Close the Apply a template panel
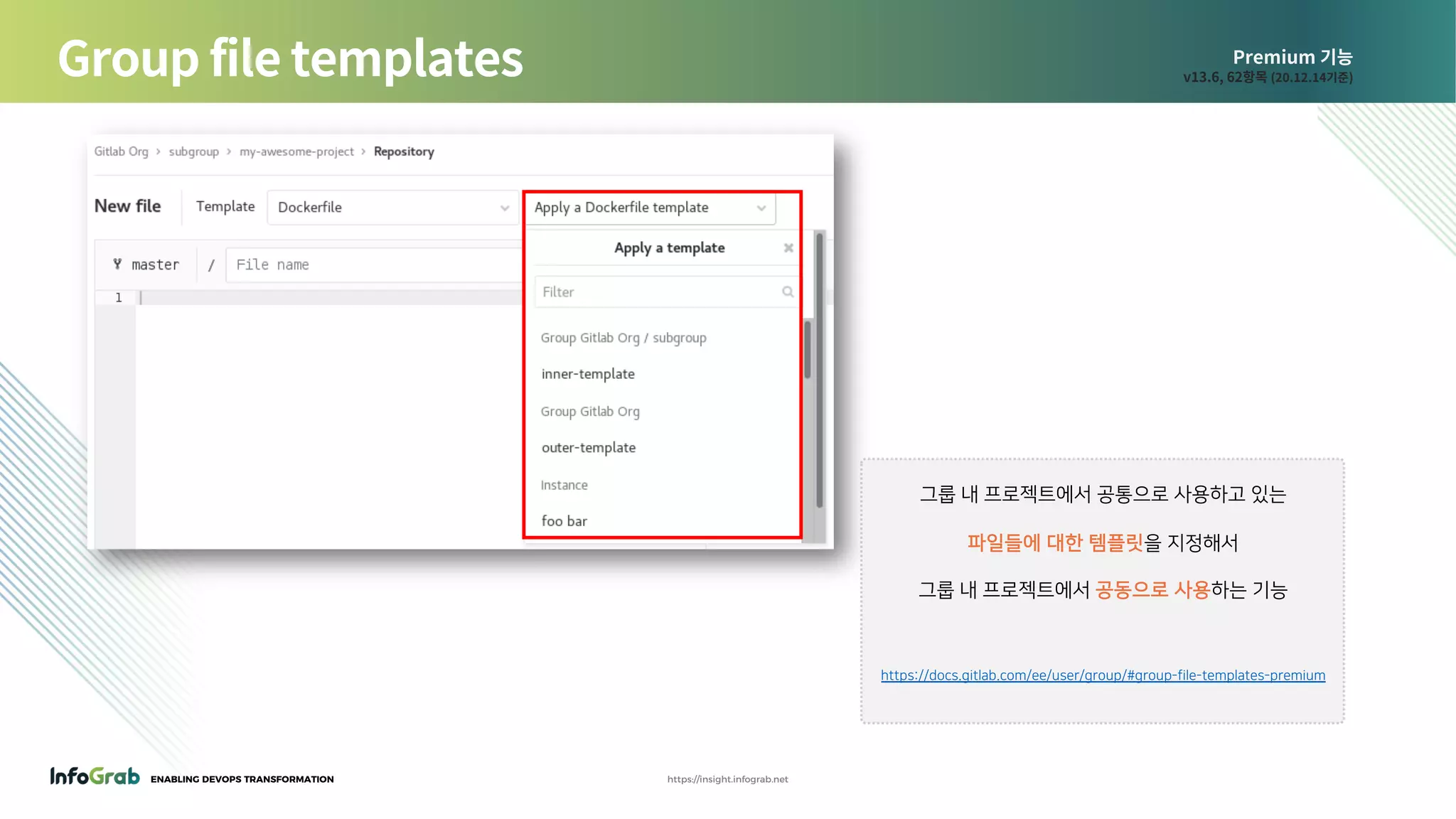Viewport: 1456px width, 819px height. click(788, 248)
